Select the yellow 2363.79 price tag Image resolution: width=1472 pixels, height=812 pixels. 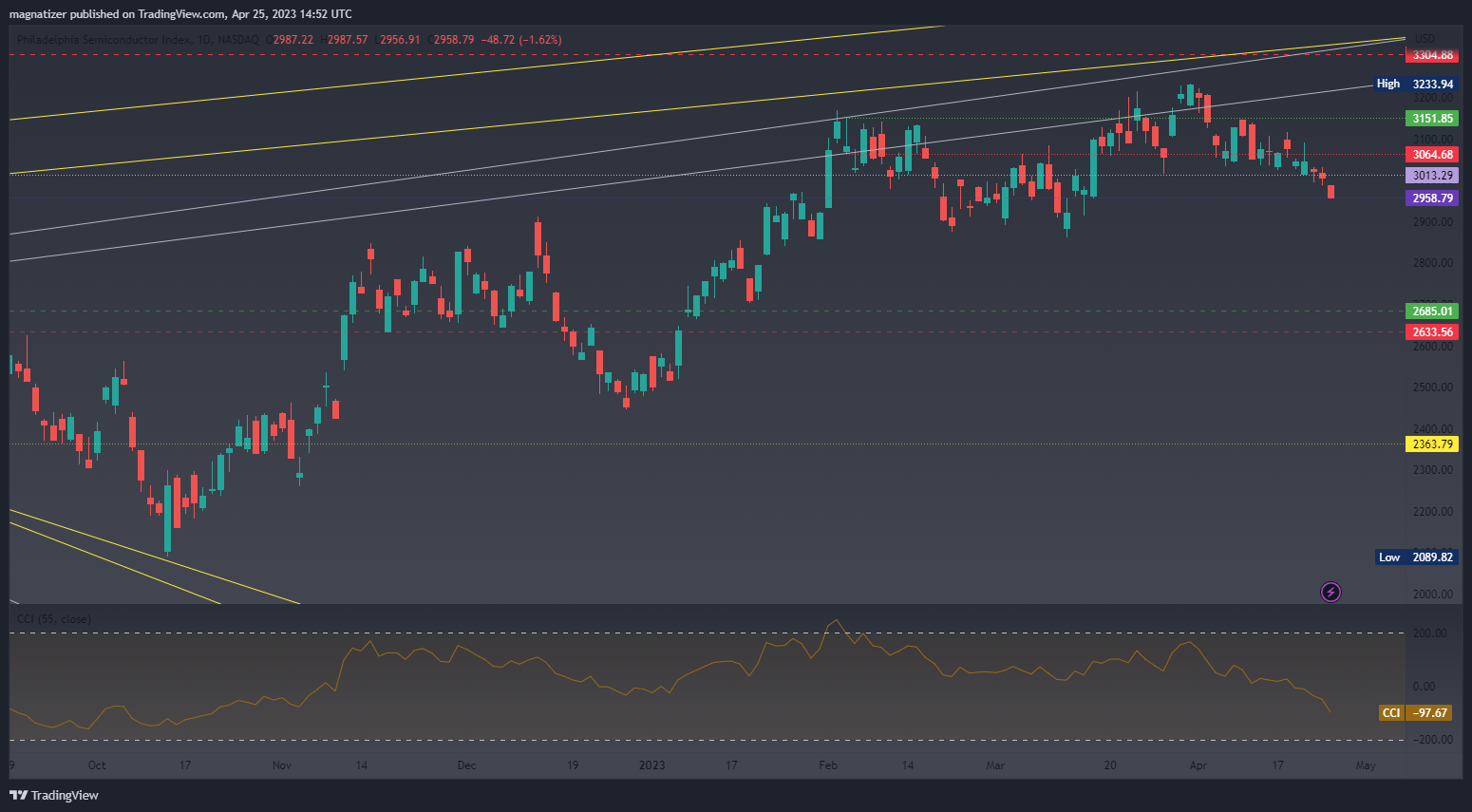[1432, 444]
